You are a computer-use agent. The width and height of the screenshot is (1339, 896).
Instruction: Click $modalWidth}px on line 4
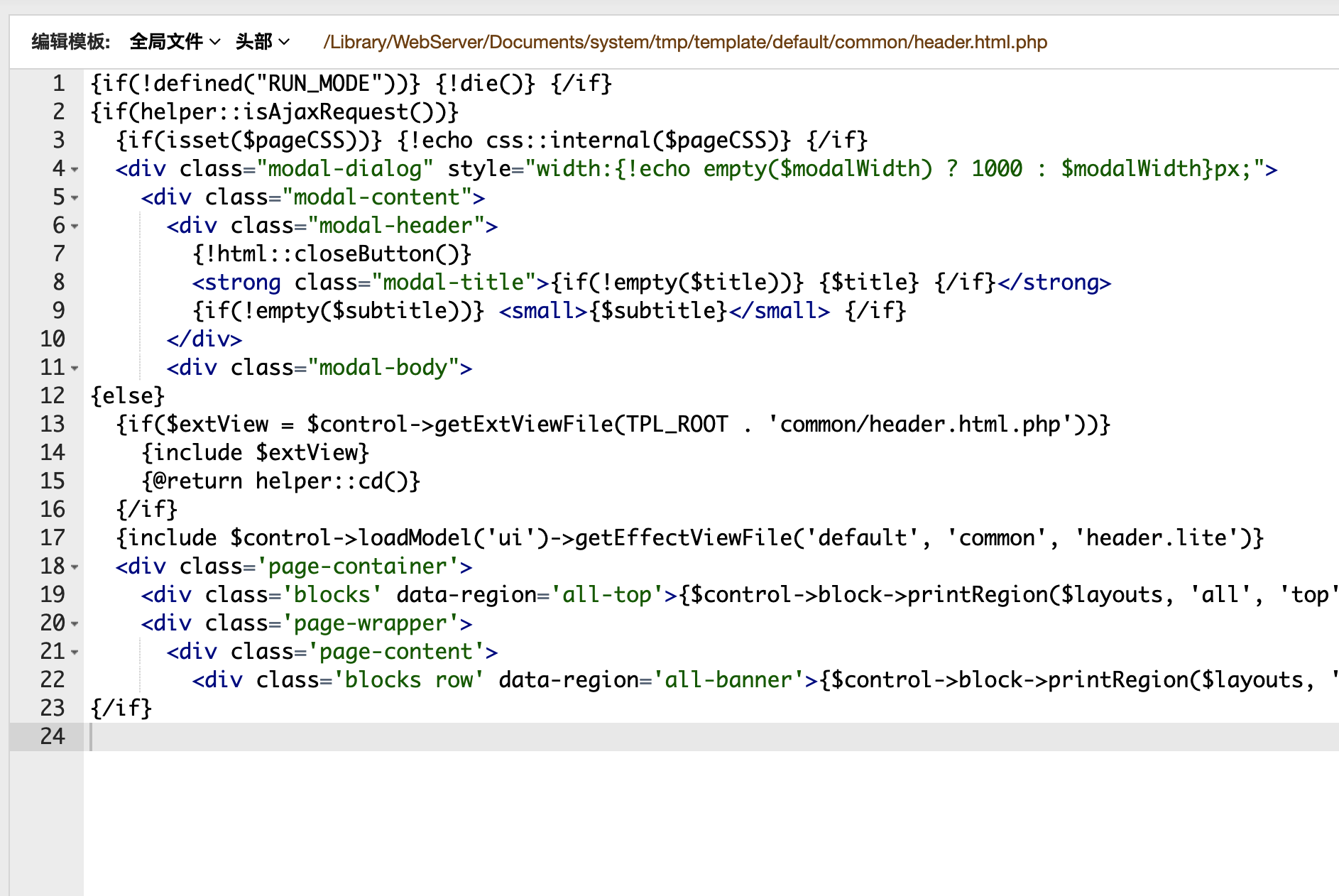click(1149, 168)
